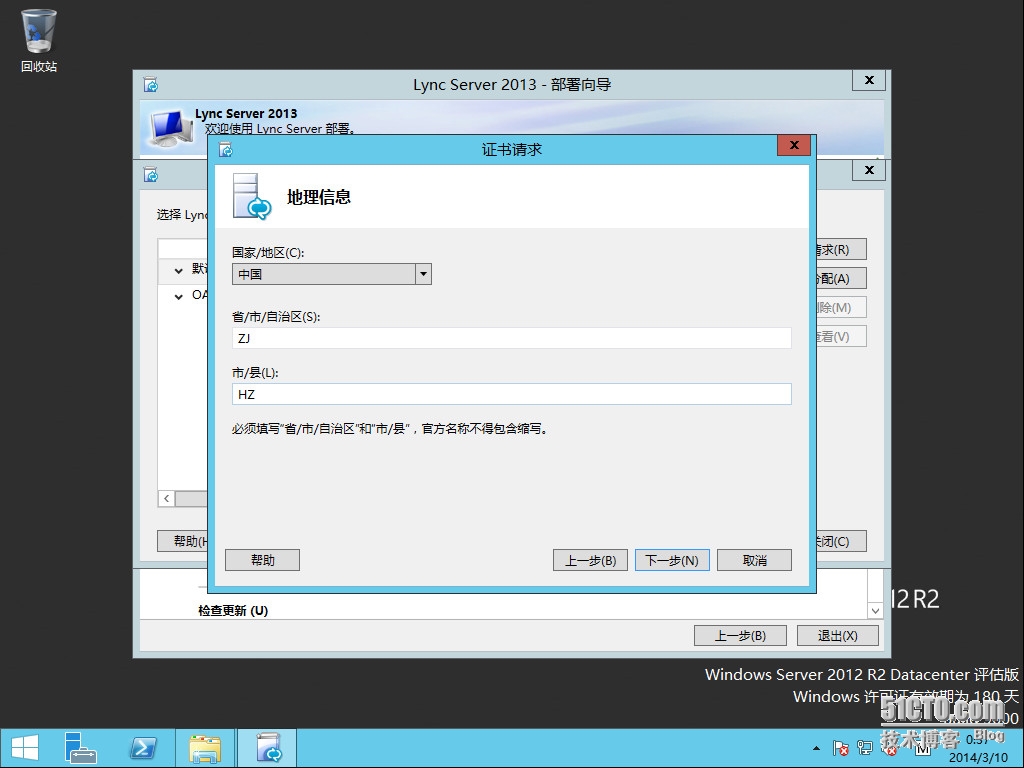
Task: Click the 帮助 button in certificate request dialog
Action: 263,560
